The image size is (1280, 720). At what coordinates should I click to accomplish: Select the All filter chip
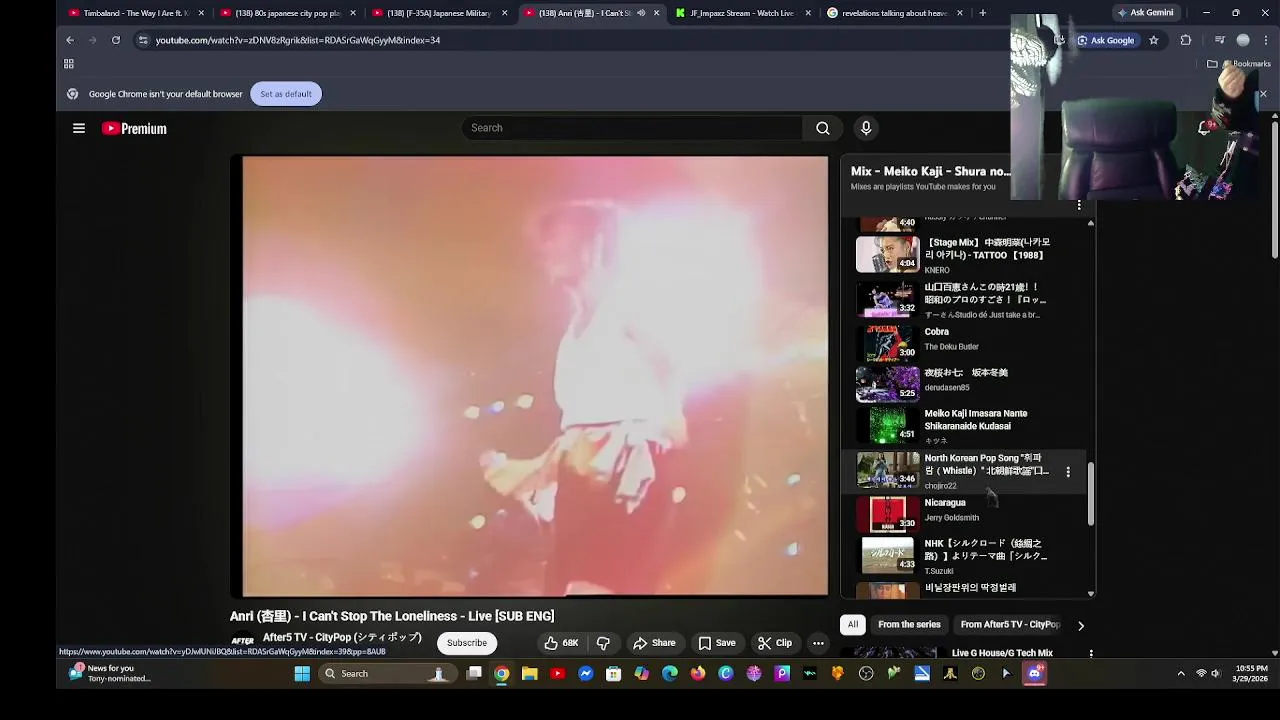(x=853, y=625)
